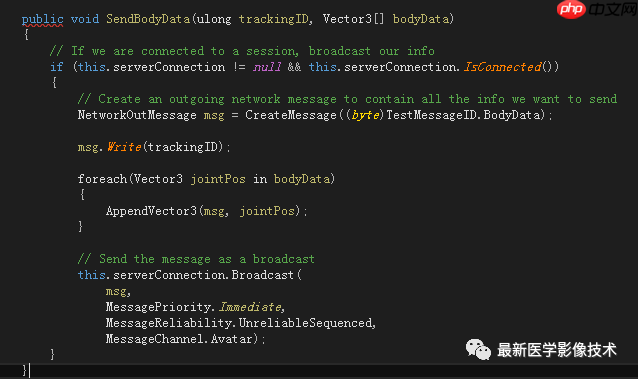Click the CreateMessage function call
This screenshot has width=638, height=379.
click(291, 115)
